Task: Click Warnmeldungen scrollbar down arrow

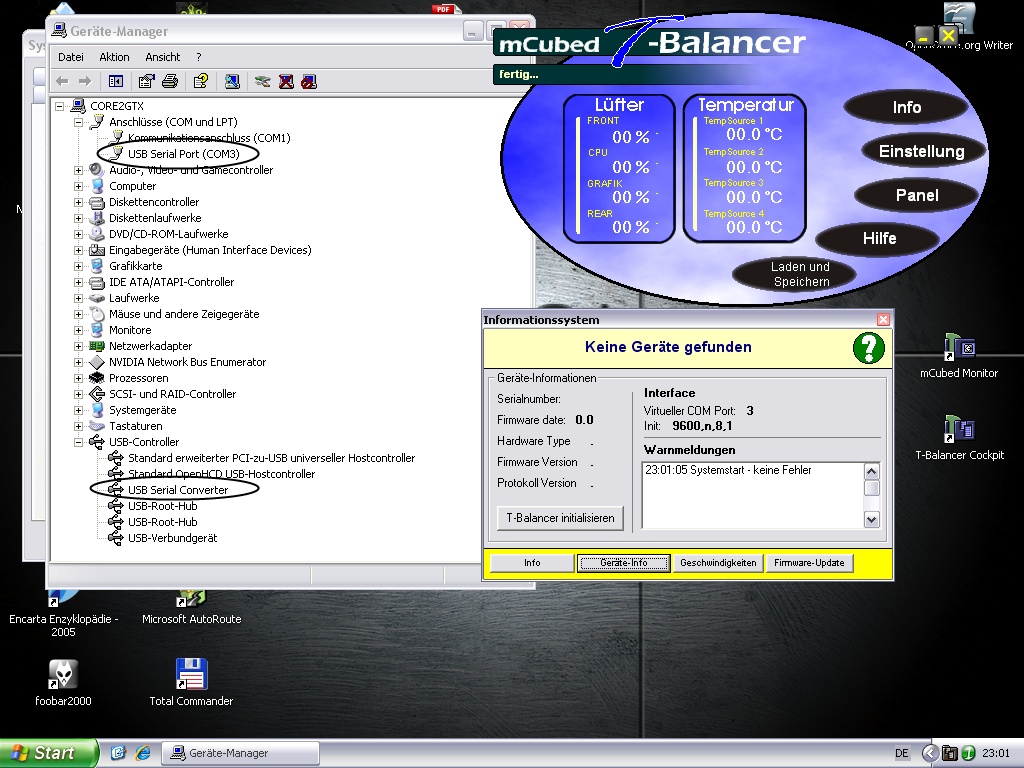Action: [x=871, y=520]
